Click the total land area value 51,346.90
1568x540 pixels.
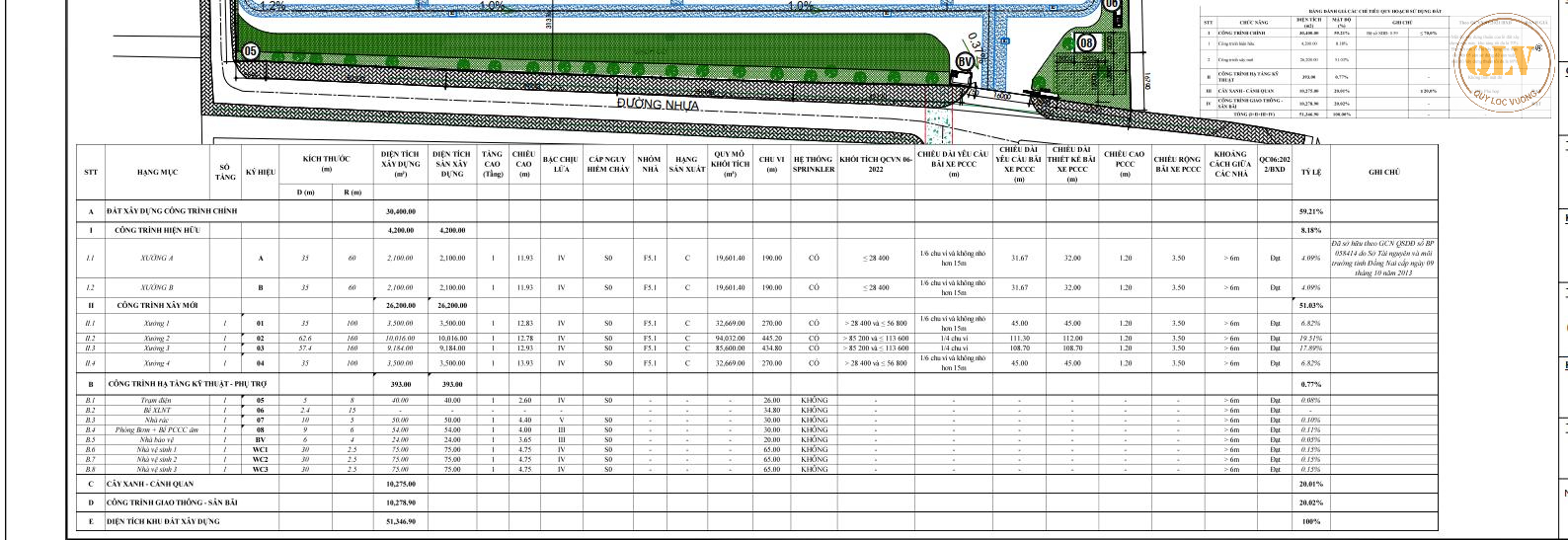[x=401, y=521]
